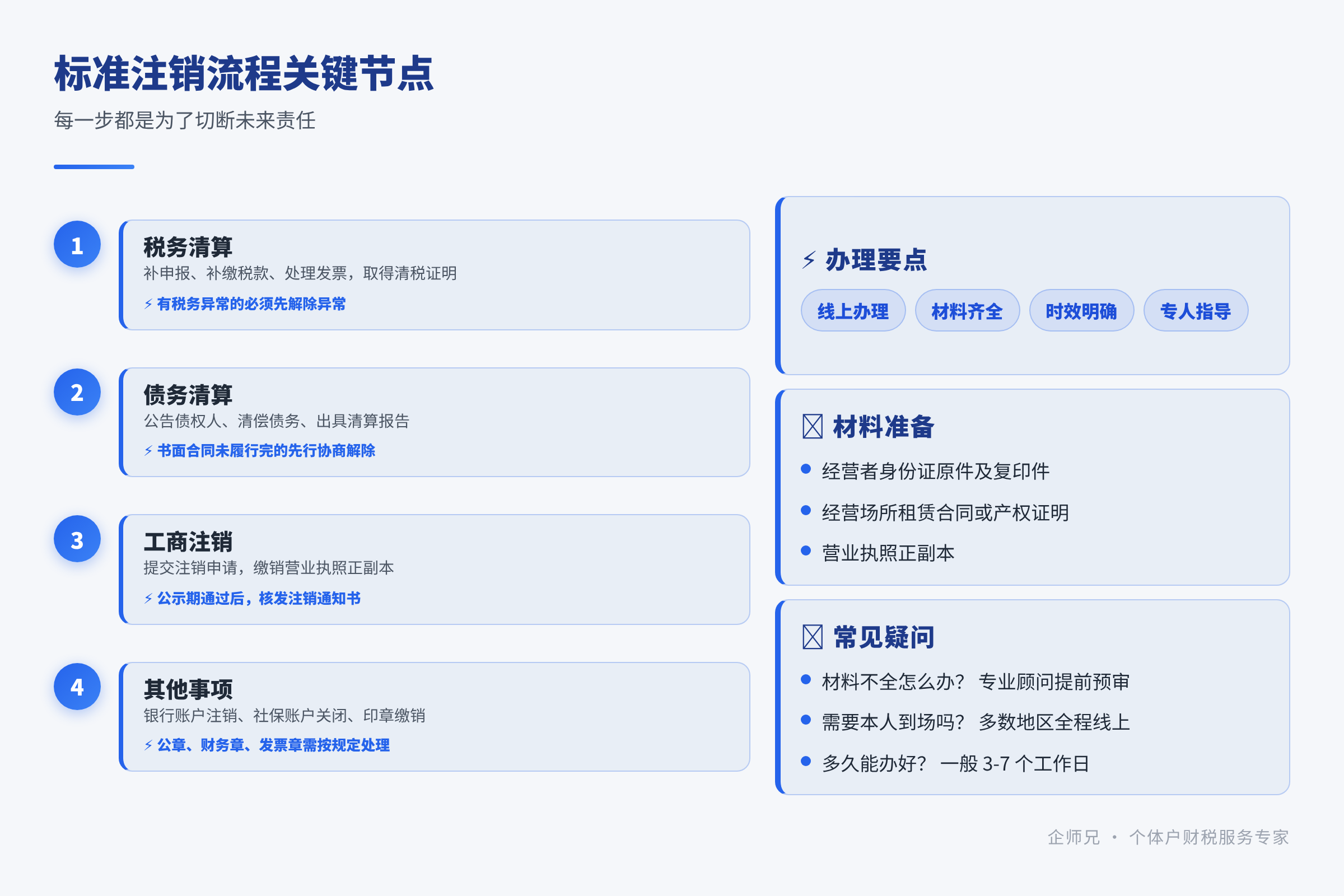Click FAQ item 材料不全怎么办？
Image resolution: width=1344 pixels, height=896 pixels.
(893, 682)
